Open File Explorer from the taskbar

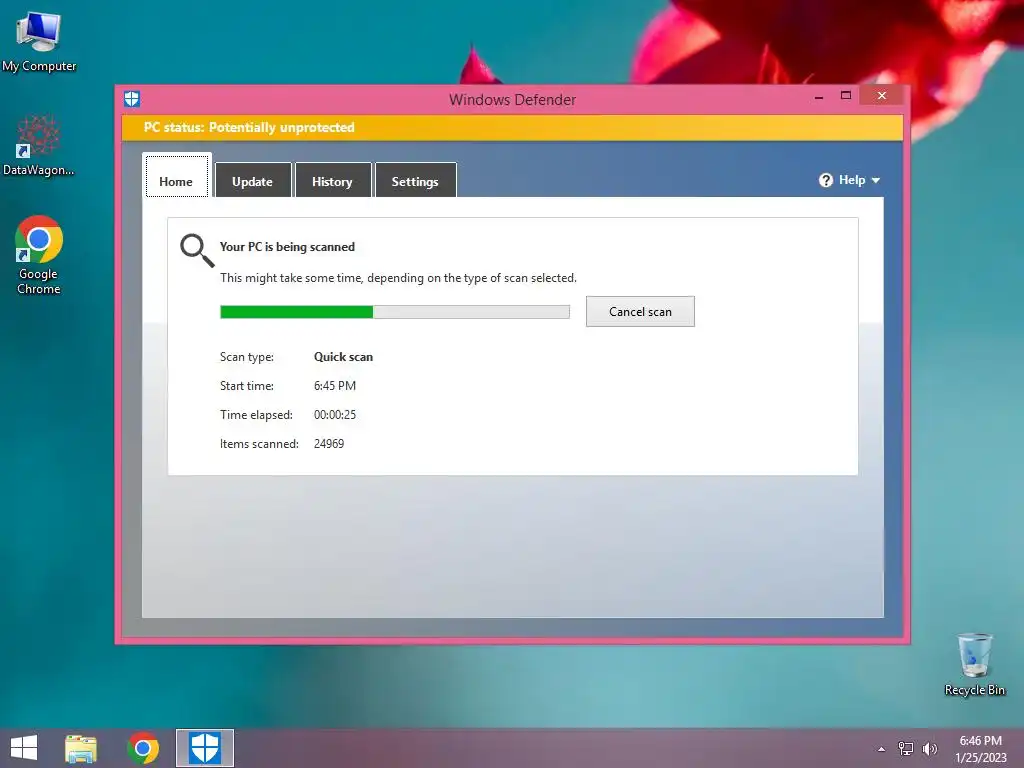coord(81,748)
